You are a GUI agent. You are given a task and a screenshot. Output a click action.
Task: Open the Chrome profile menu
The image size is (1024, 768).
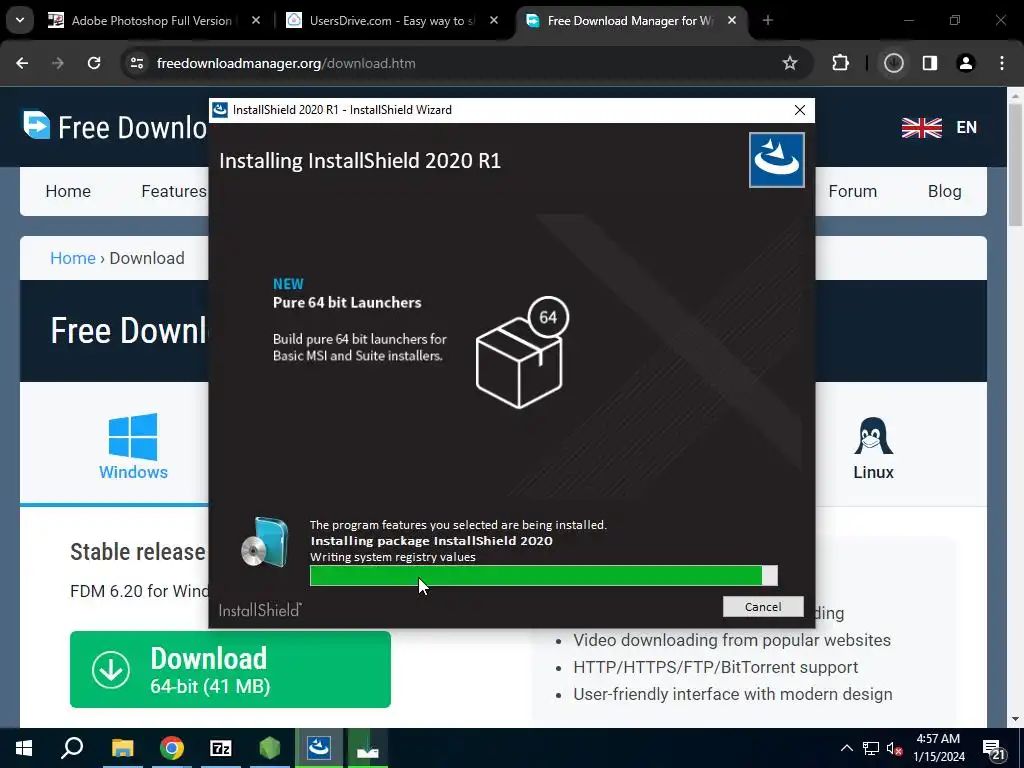pyautogui.click(x=966, y=63)
